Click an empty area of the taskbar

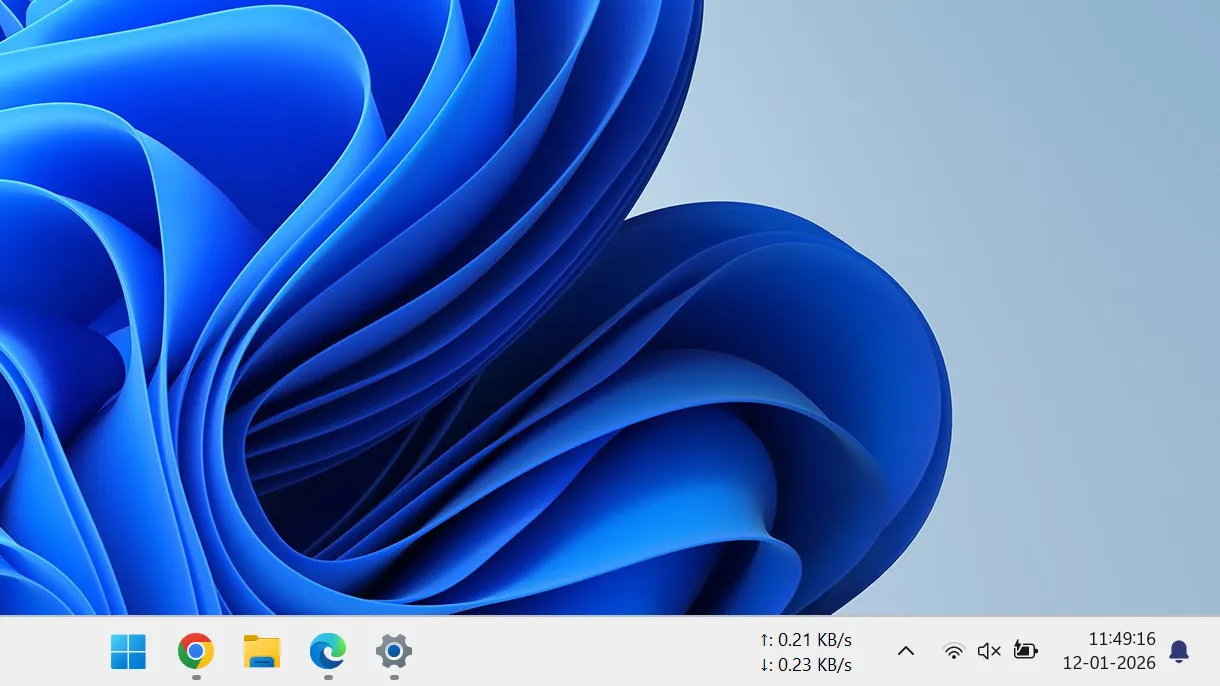point(600,652)
